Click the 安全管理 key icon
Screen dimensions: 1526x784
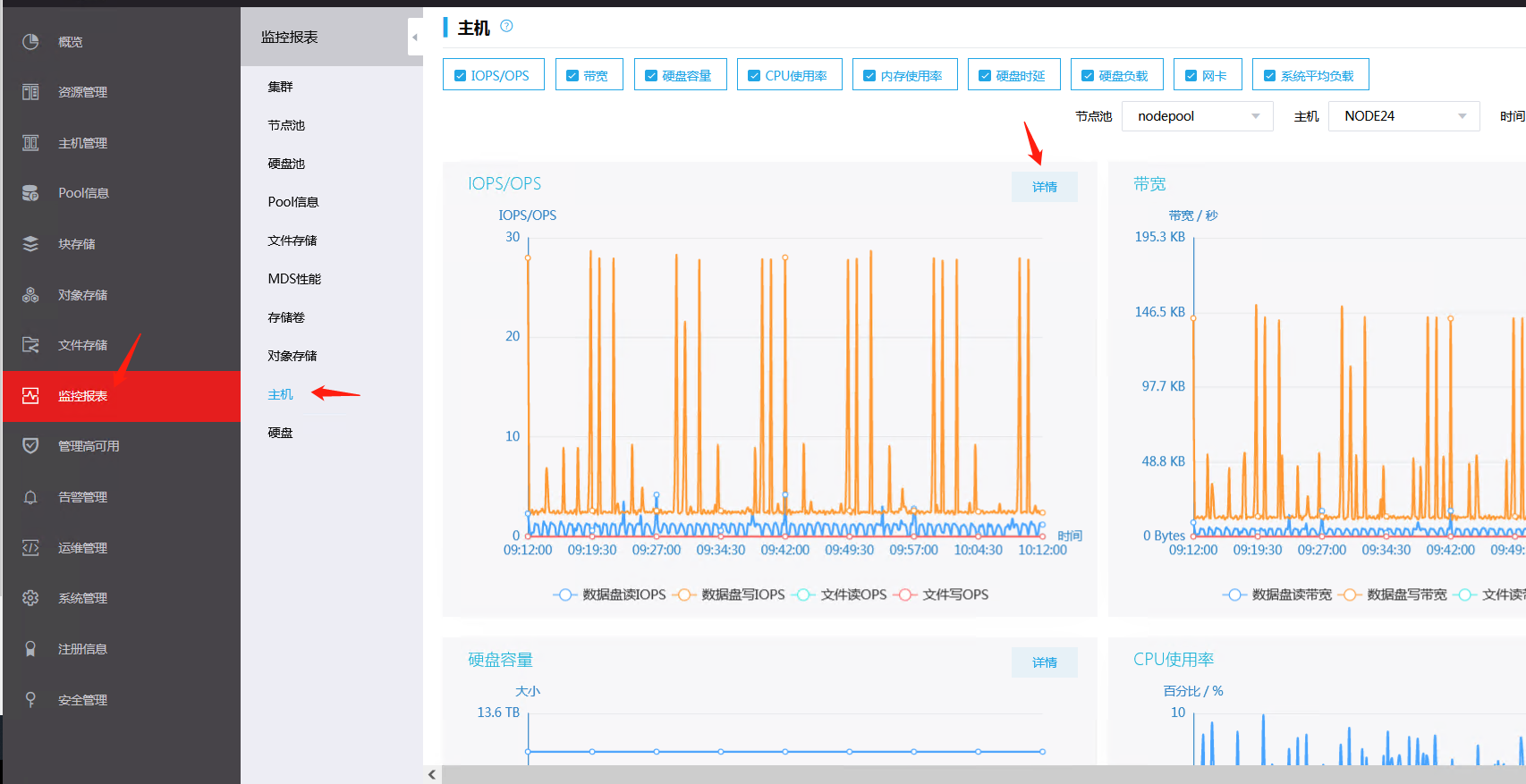pyautogui.click(x=30, y=700)
